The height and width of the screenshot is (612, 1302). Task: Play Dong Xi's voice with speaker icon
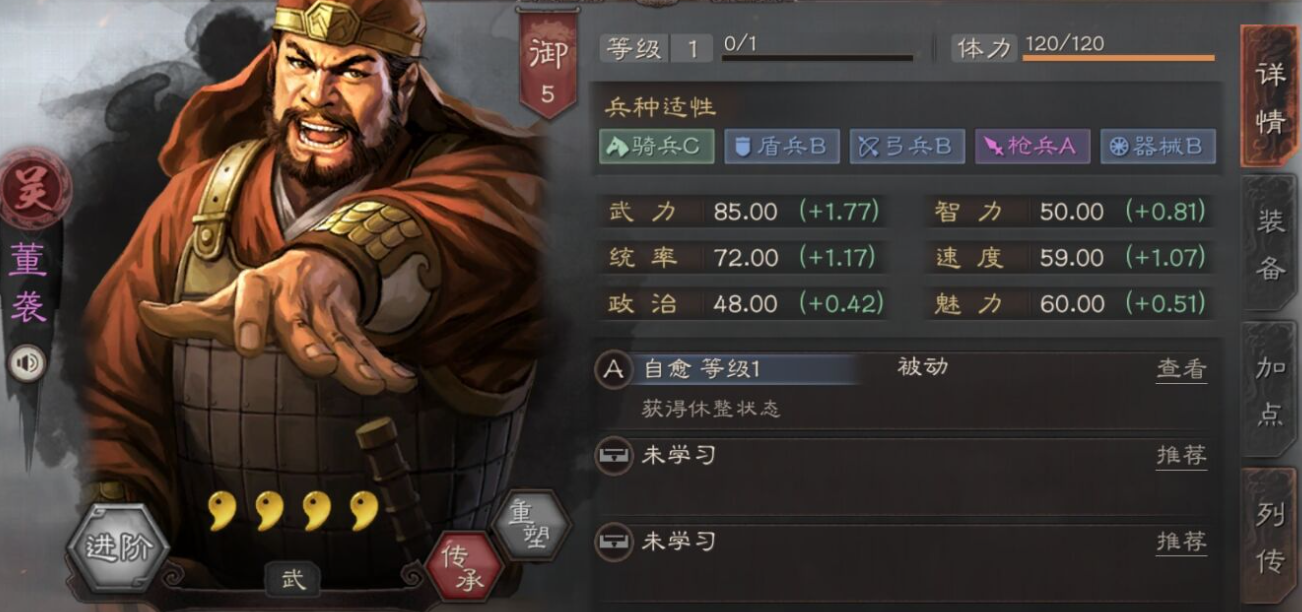pyautogui.click(x=27, y=362)
